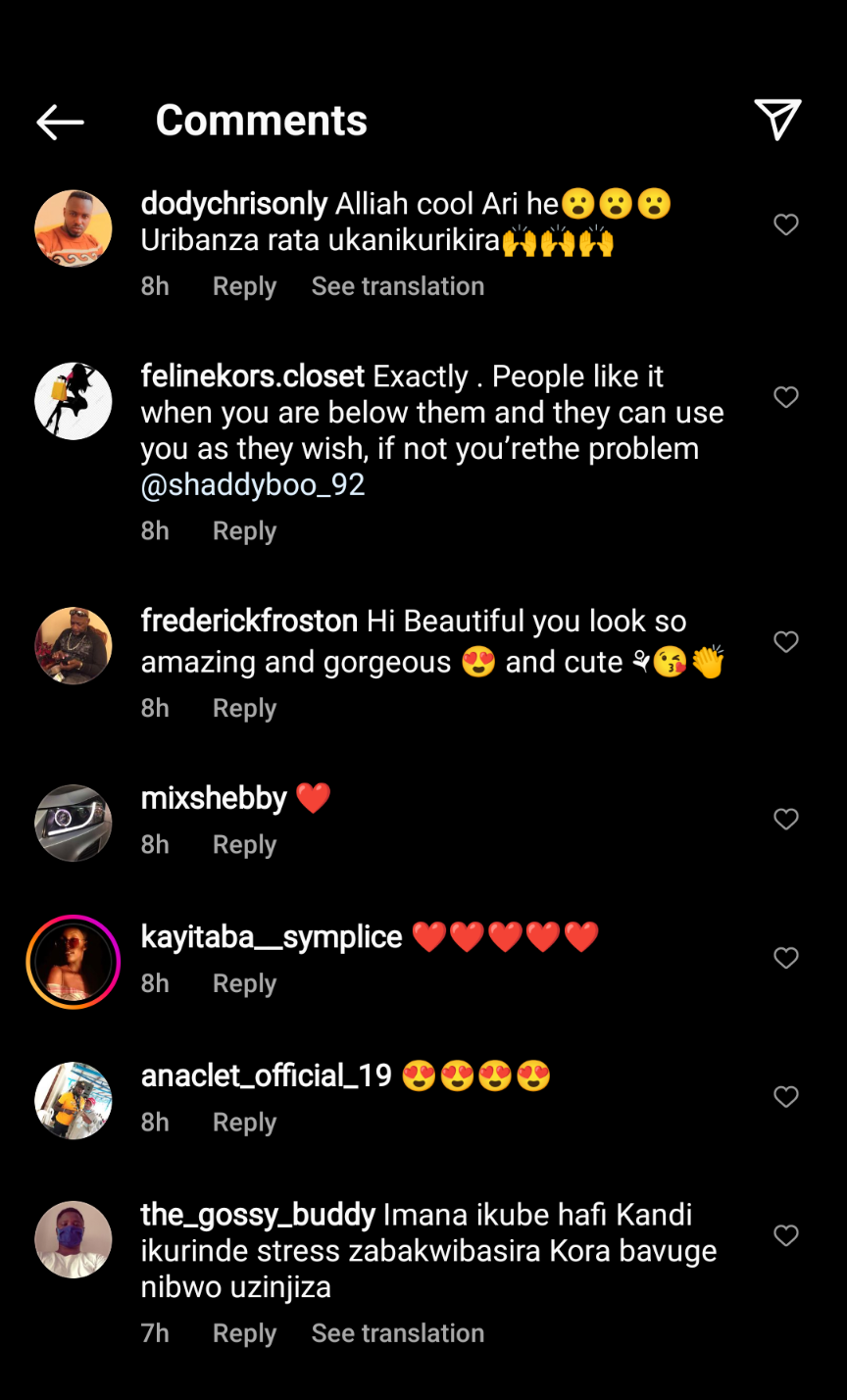Screen dimensions: 847x1400
Task: Expand translation of dodychrisonly's comment
Action: point(397,286)
